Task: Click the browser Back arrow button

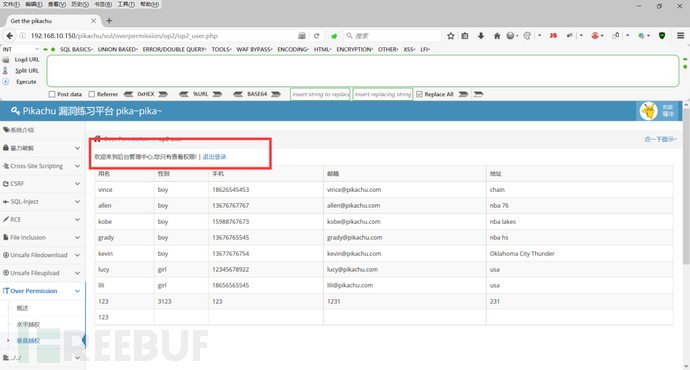Action: click(x=9, y=36)
